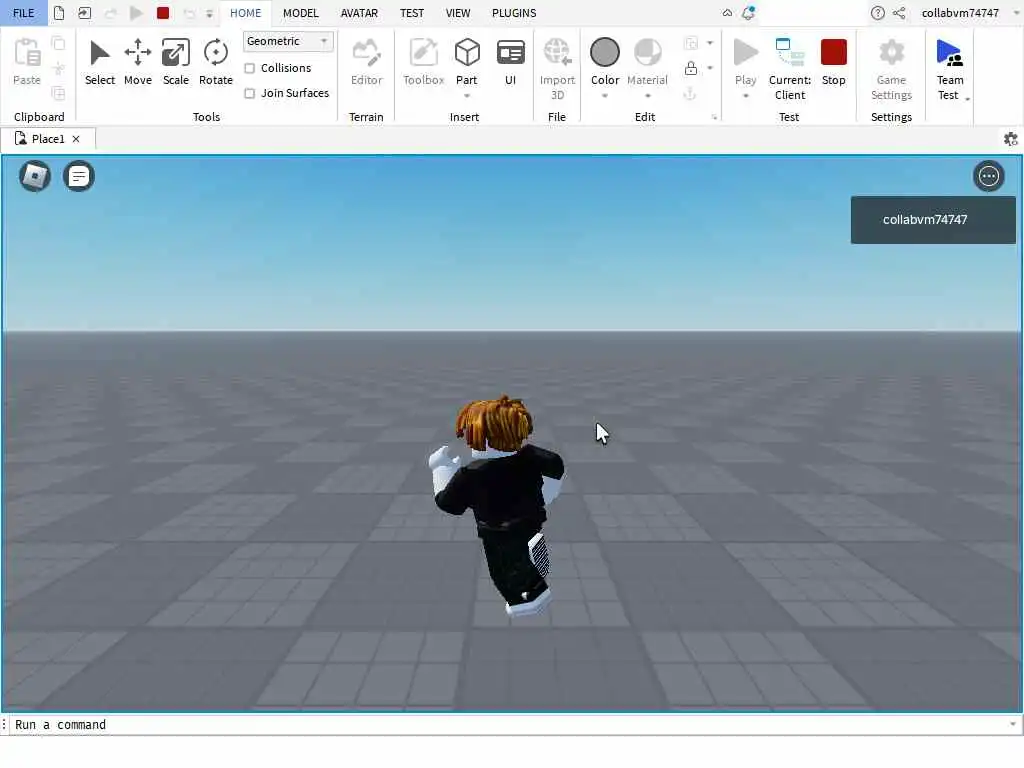The image size is (1024, 768).
Task: Open the Material picker sphere
Action: tap(648, 52)
